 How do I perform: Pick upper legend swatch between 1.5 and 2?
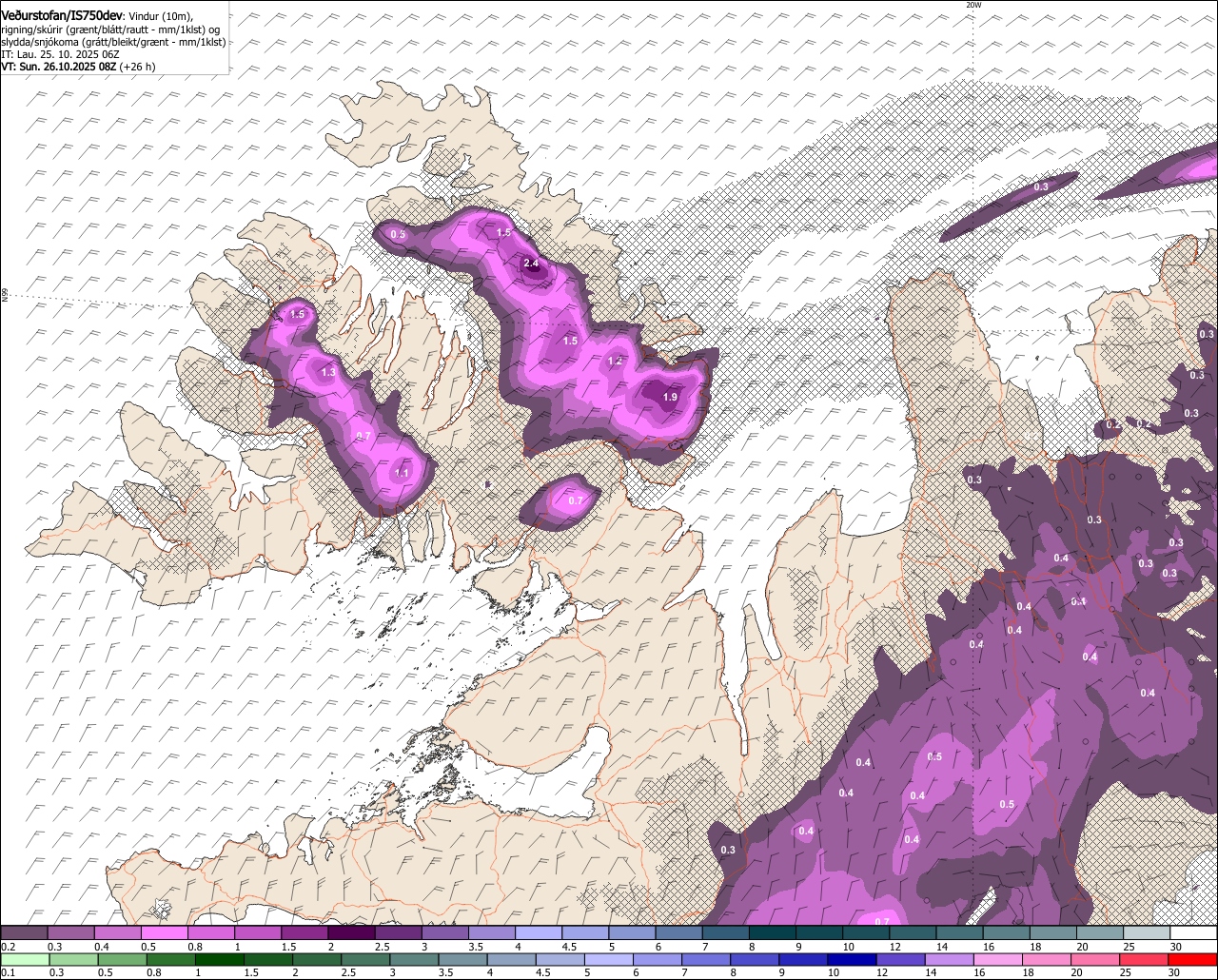point(304,932)
